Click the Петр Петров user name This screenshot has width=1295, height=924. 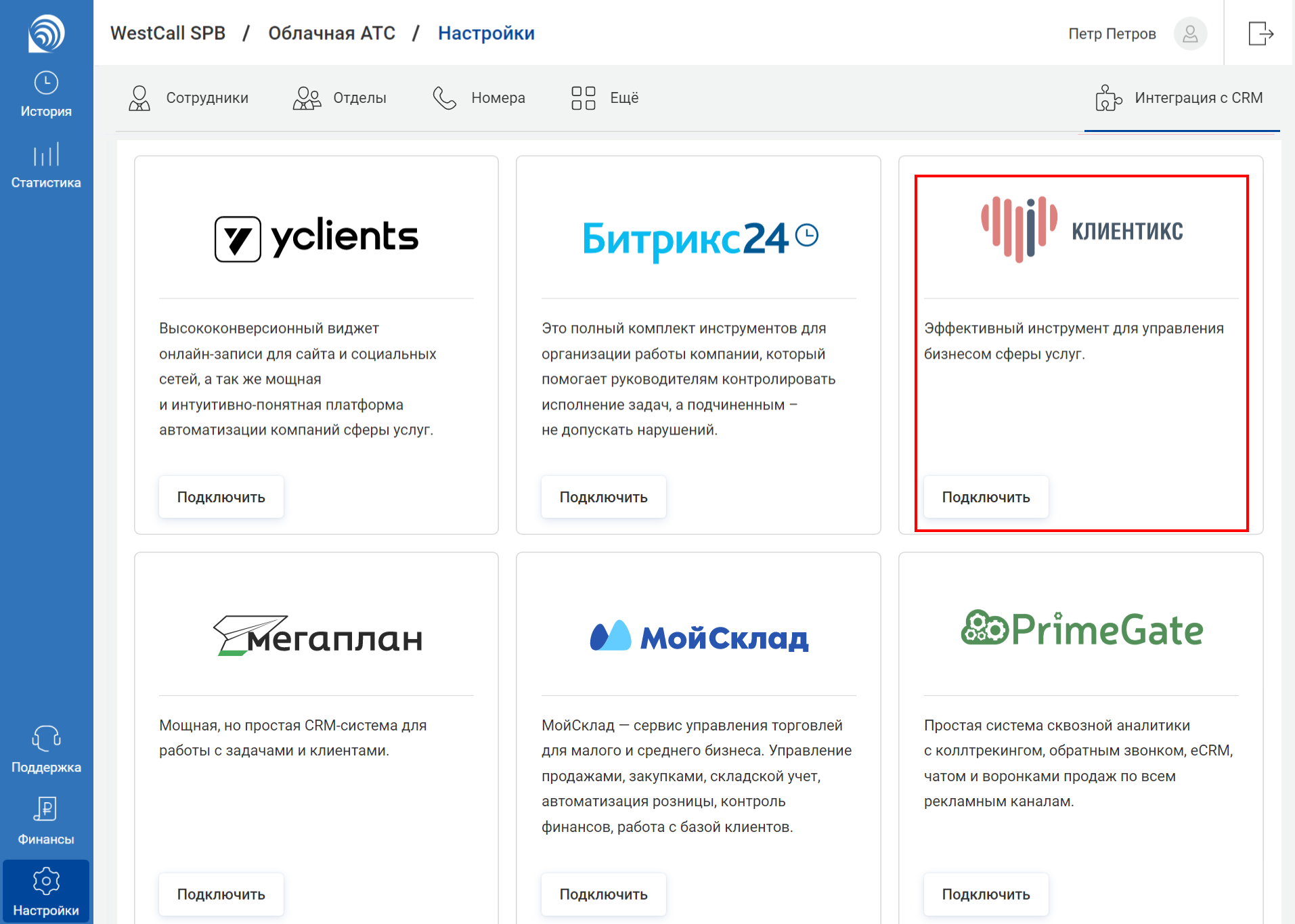coord(1112,34)
